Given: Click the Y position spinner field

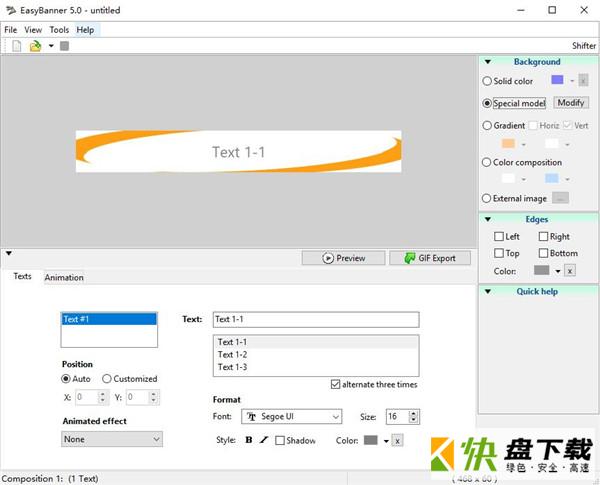Looking at the screenshot, I should (143, 397).
